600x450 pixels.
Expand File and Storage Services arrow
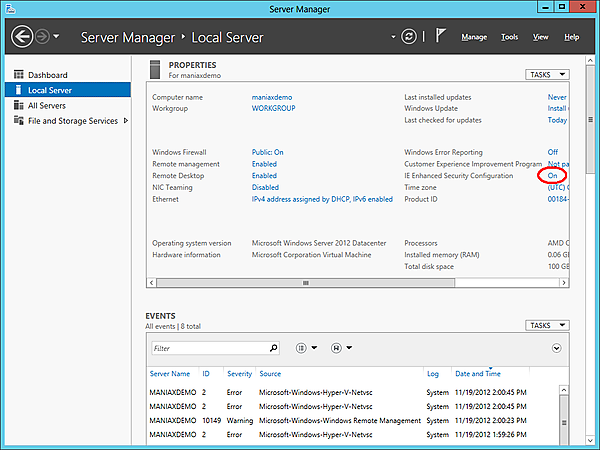[x=126, y=121]
